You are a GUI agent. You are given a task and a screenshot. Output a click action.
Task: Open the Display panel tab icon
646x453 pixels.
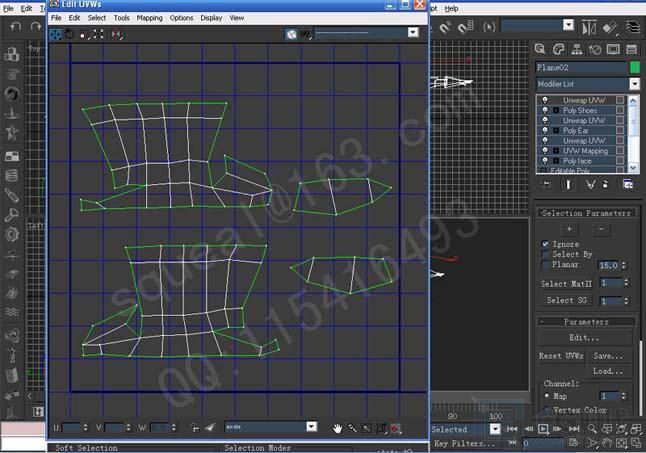tap(613, 49)
